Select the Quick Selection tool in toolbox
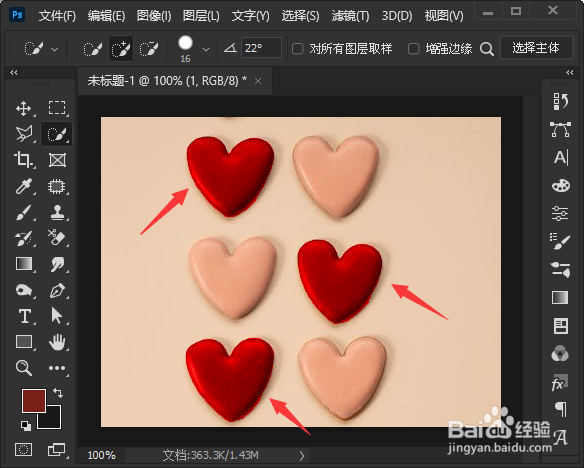The width and height of the screenshot is (584, 468). coord(57,134)
